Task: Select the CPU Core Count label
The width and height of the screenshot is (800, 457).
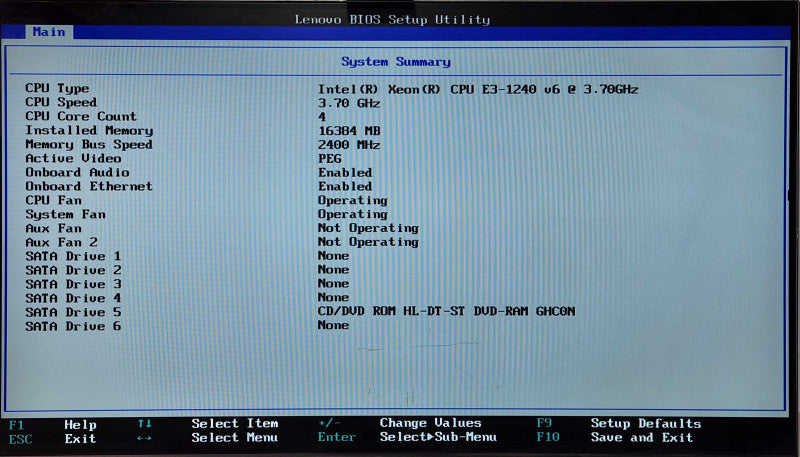Action: (x=81, y=116)
